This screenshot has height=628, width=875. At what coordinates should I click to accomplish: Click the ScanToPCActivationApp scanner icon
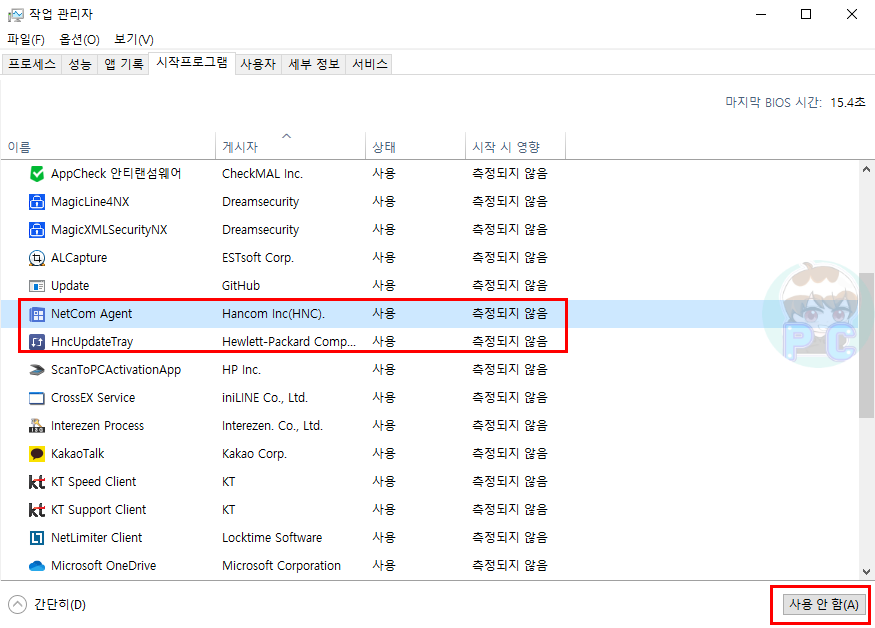pos(37,370)
